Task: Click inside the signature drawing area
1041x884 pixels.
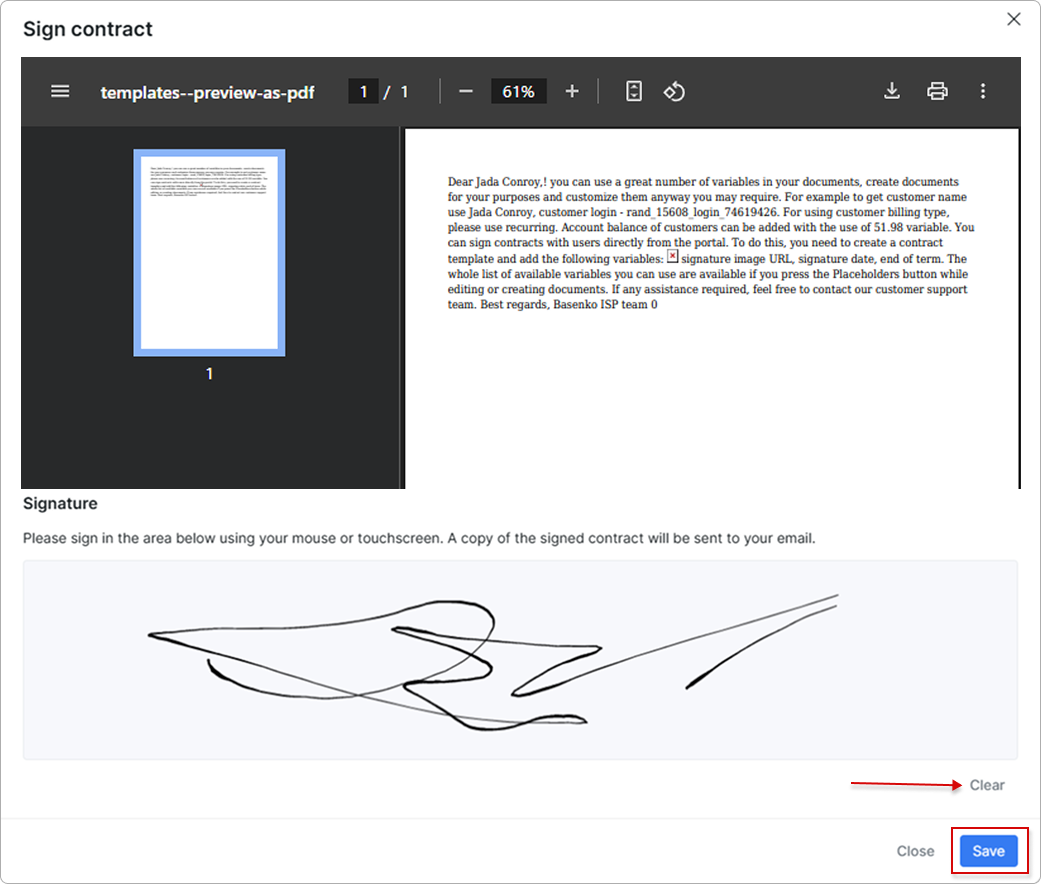Action: pos(520,660)
